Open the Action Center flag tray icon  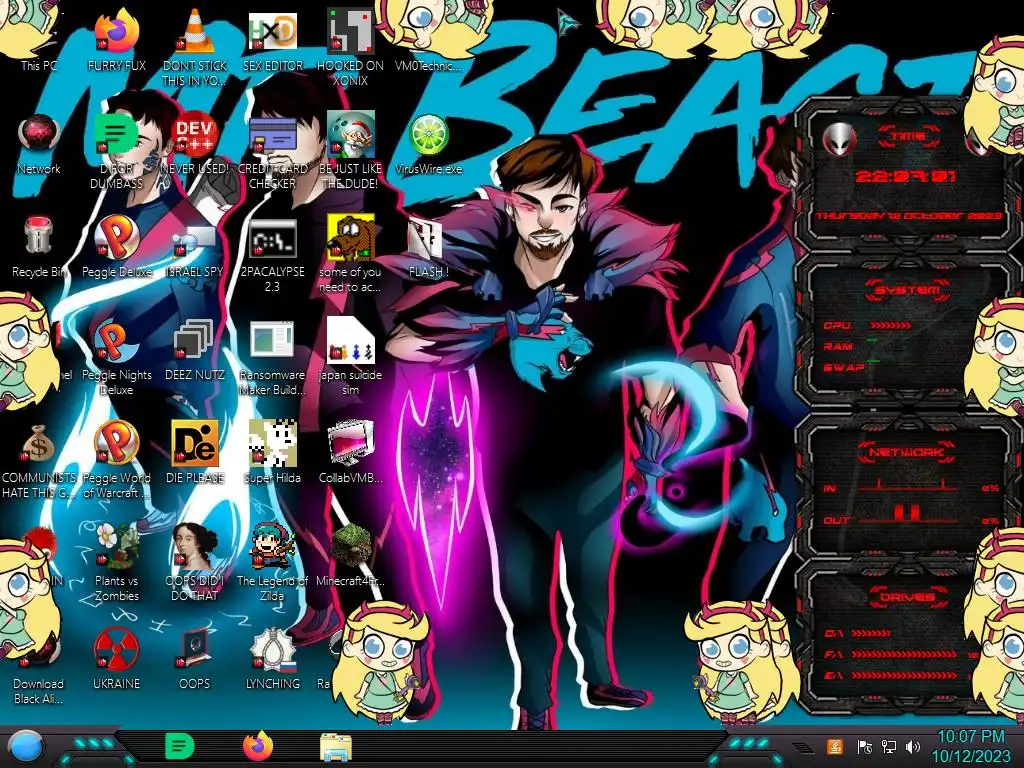point(864,746)
